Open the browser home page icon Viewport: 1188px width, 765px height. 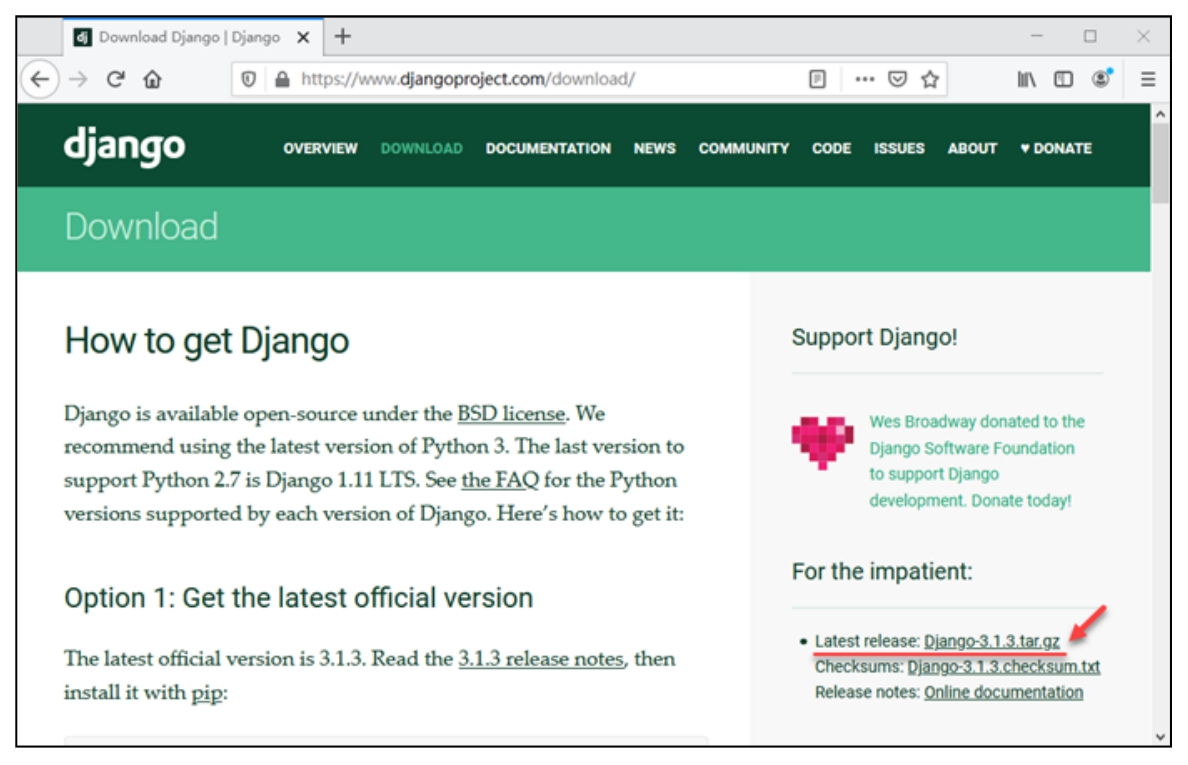coord(152,79)
